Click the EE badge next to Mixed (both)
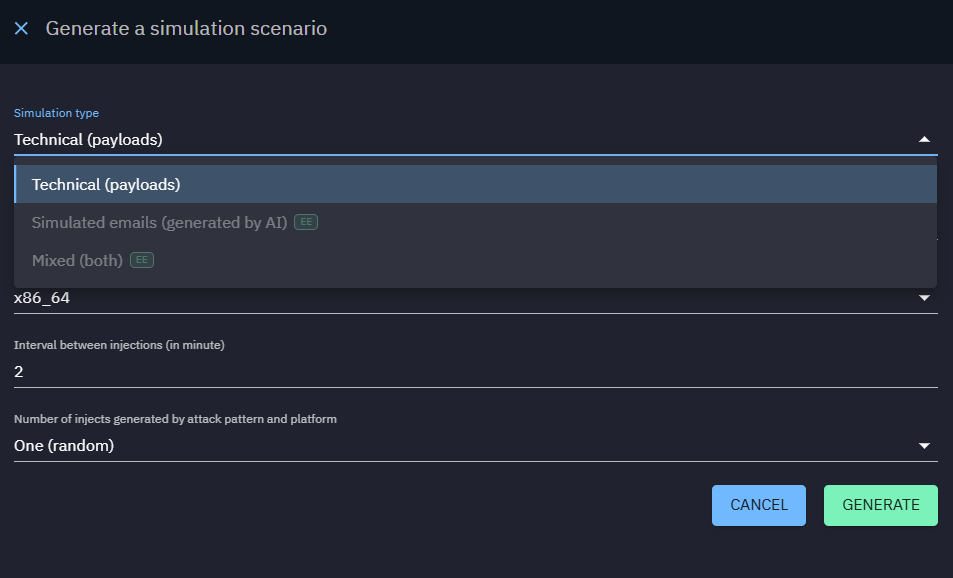This screenshot has width=953, height=578. tap(142, 260)
